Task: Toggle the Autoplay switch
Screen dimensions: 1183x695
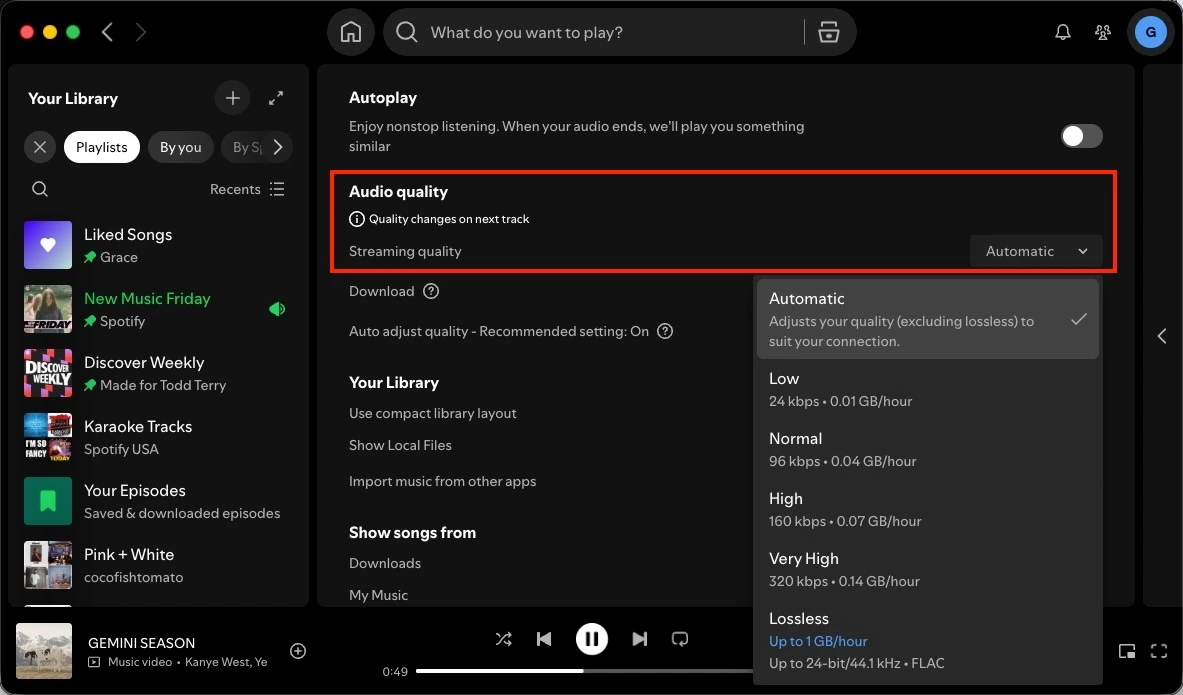Action: [1082, 136]
